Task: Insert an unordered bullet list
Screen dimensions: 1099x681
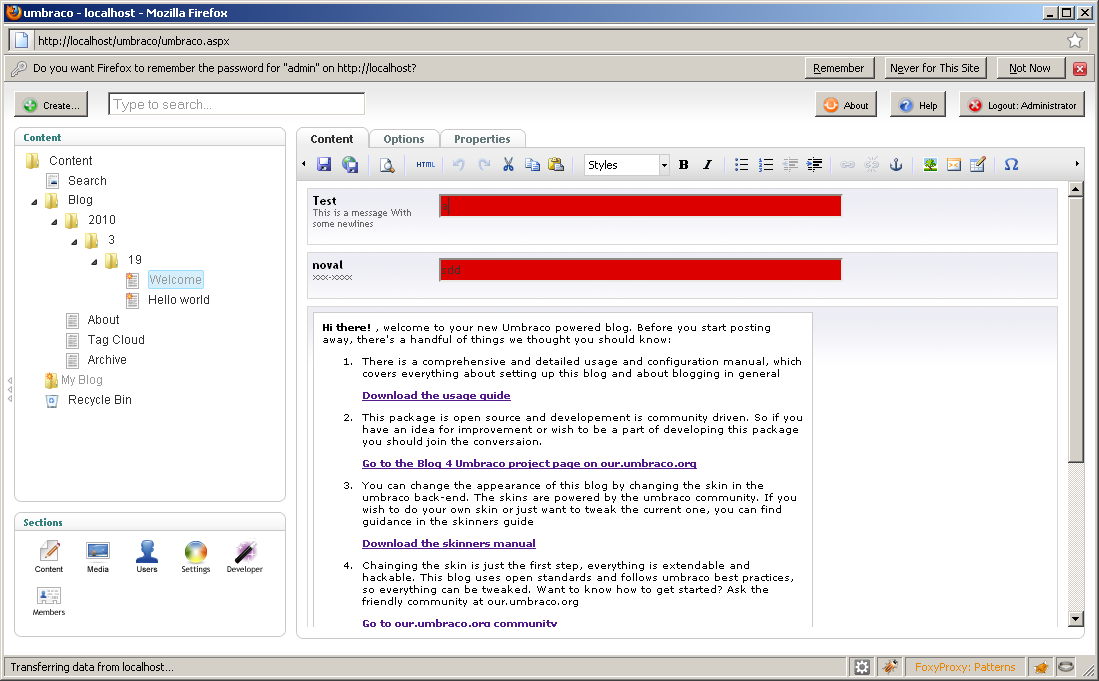Action: coord(741,165)
